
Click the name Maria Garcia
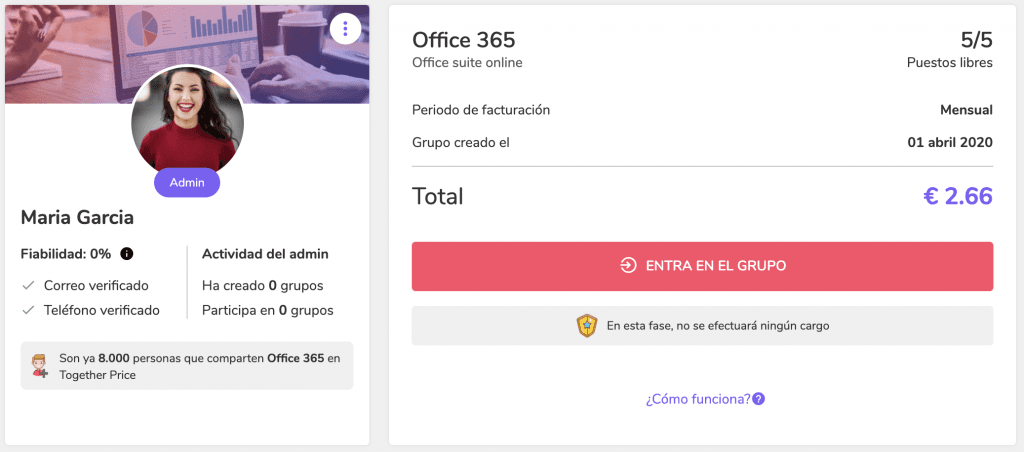pyautogui.click(x=77, y=218)
